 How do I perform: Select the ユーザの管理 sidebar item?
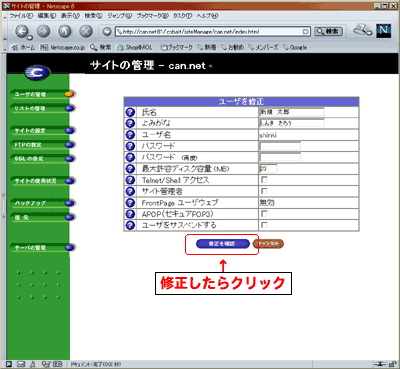pyautogui.click(x=43, y=94)
